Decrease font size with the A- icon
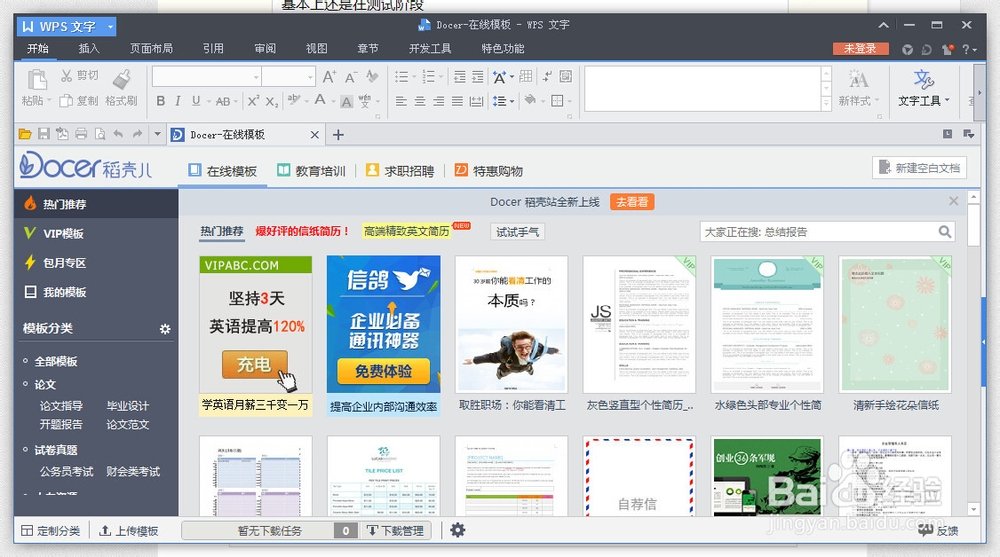 coord(350,77)
